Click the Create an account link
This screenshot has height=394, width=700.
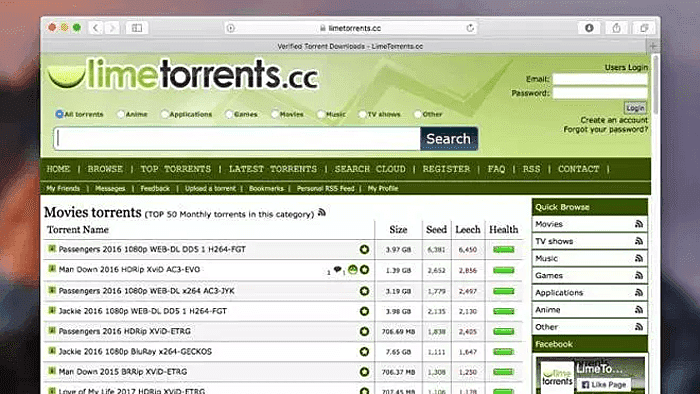(x=614, y=120)
